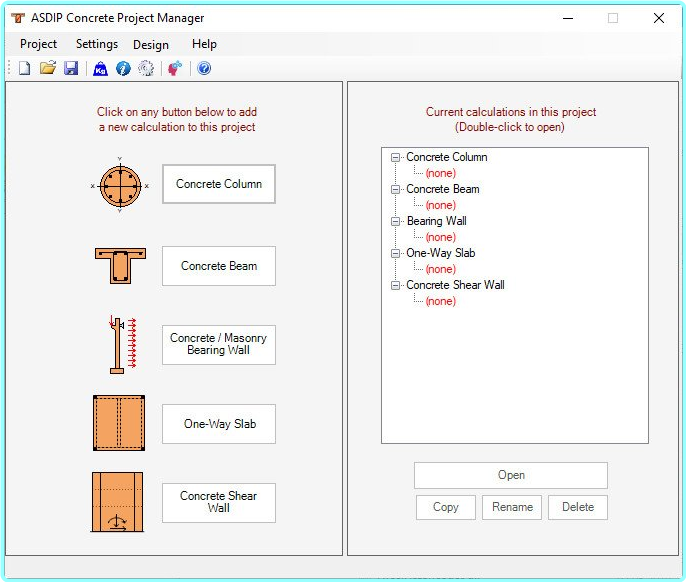Collapse the One-Way Slab tree node
Image resolution: width=686 pixels, height=582 pixels.
click(396, 253)
